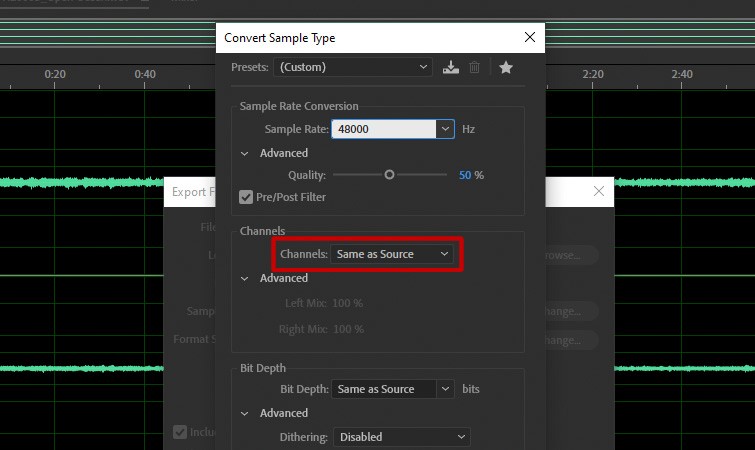
Task: Close the Convert Sample Type dialog
Action: tap(530, 37)
